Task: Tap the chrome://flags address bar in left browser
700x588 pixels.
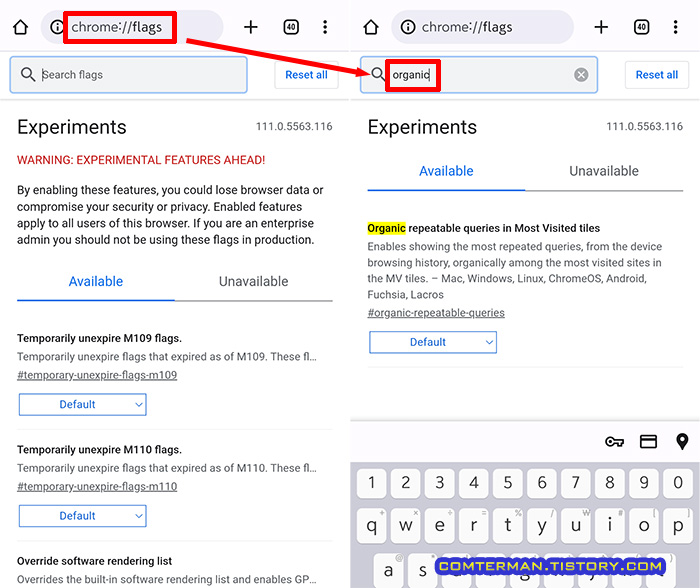Action: coord(132,27)
